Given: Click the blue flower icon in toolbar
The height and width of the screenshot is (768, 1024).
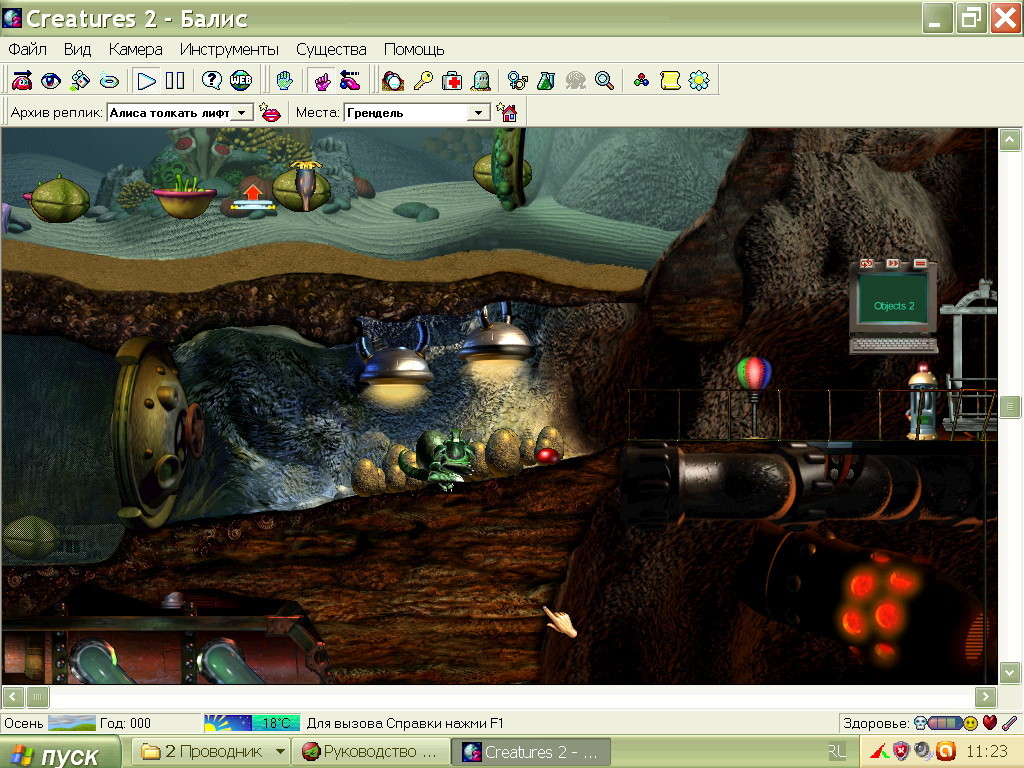Looking at the screenshot, I should click(x=699, y=81).
